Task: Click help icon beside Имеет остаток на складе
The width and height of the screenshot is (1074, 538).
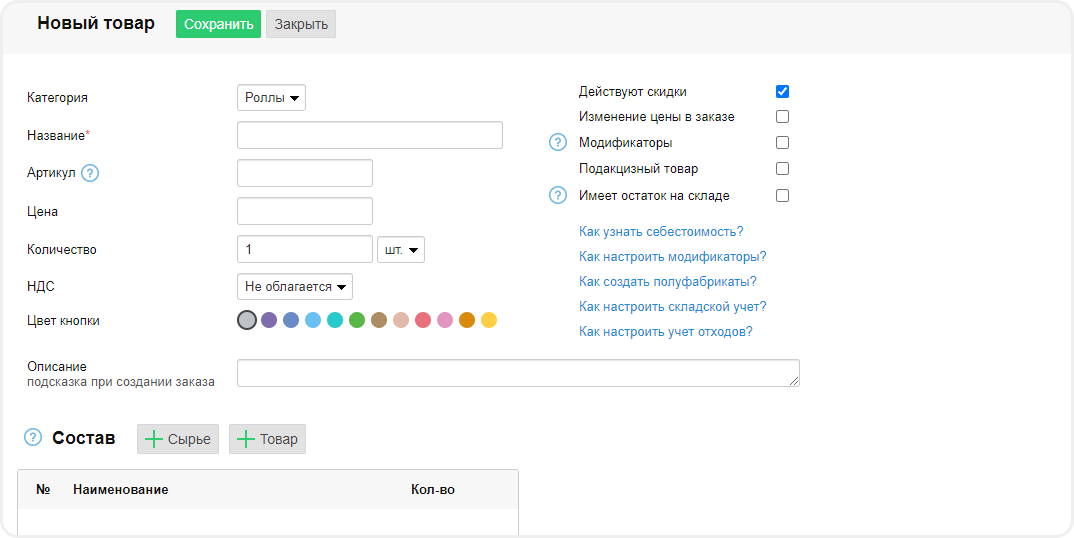Action: pyautogui.click(x=558, y=195)
